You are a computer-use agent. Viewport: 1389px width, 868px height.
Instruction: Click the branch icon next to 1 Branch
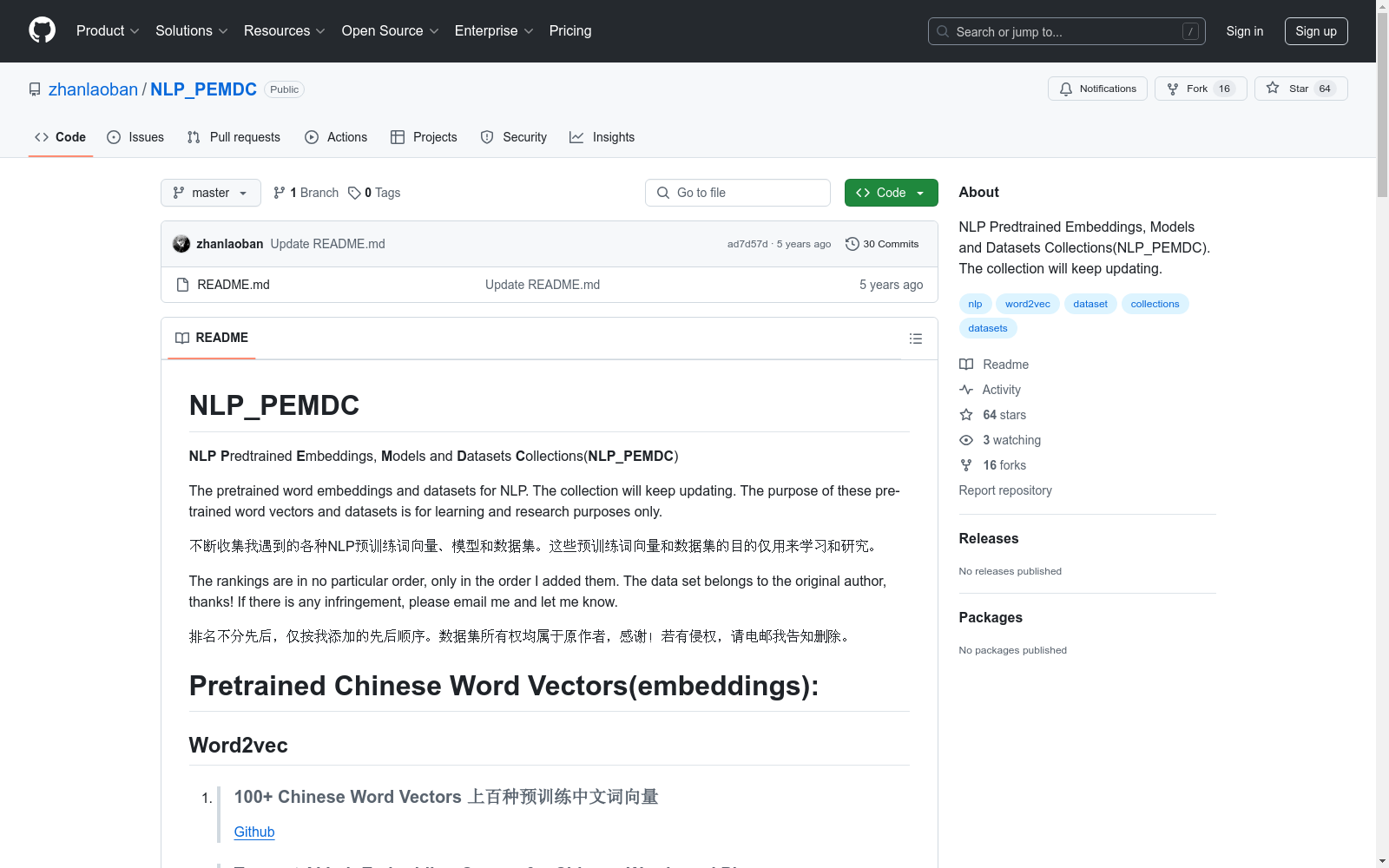[x=280, y=193]
